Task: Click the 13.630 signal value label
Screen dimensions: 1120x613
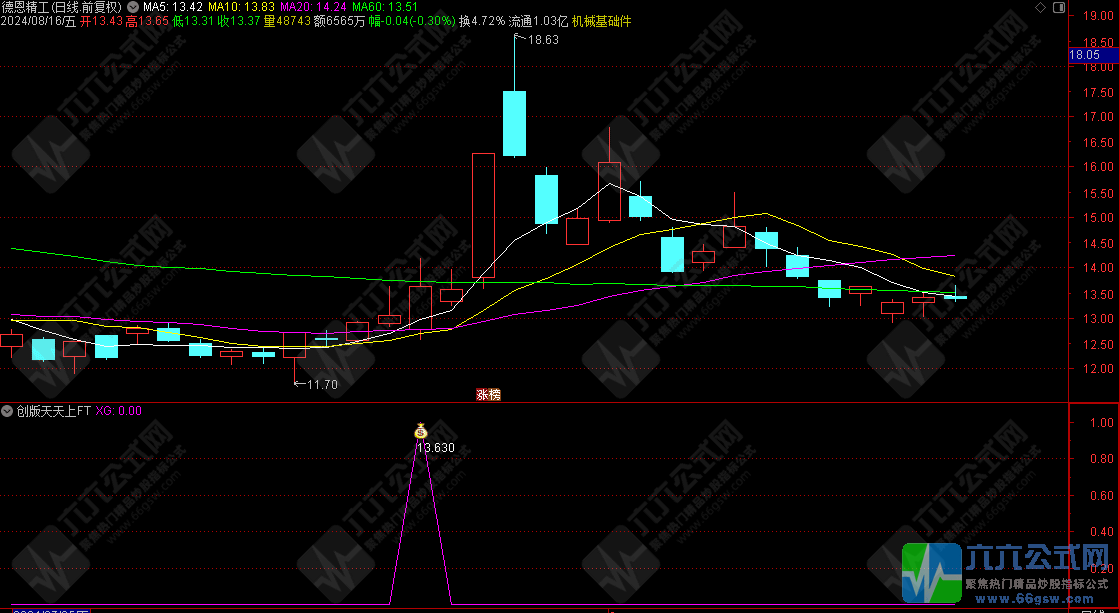Action: [x=436, y=448]
